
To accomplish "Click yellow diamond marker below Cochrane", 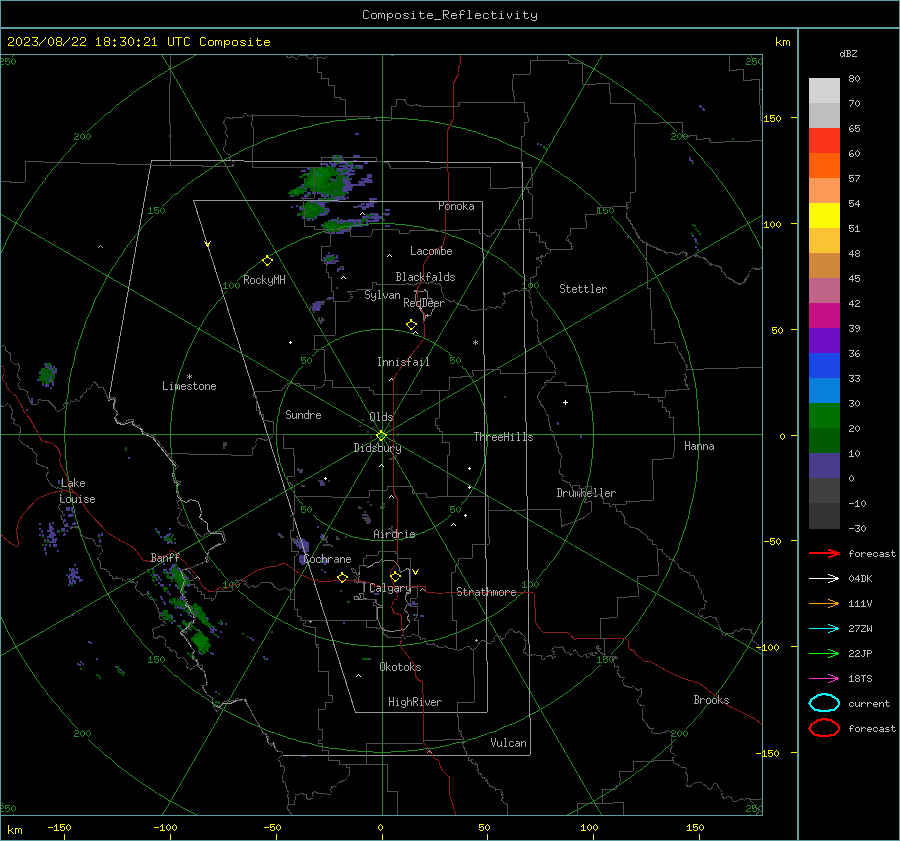I will point(343,577).
